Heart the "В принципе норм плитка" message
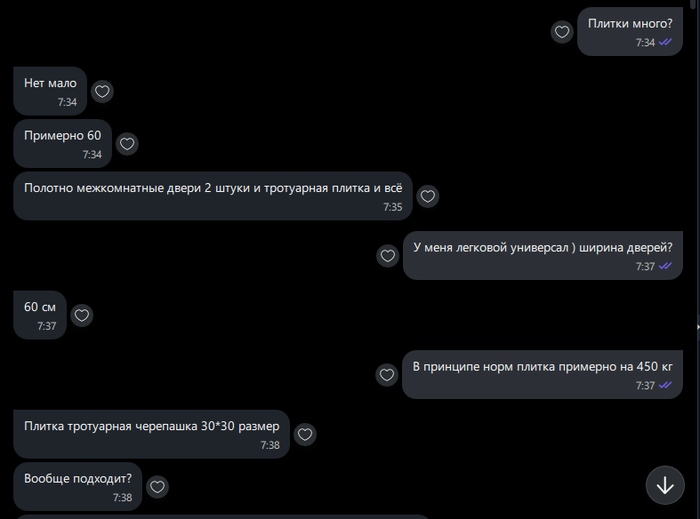 pyautogui.click(x=387, y=375)
